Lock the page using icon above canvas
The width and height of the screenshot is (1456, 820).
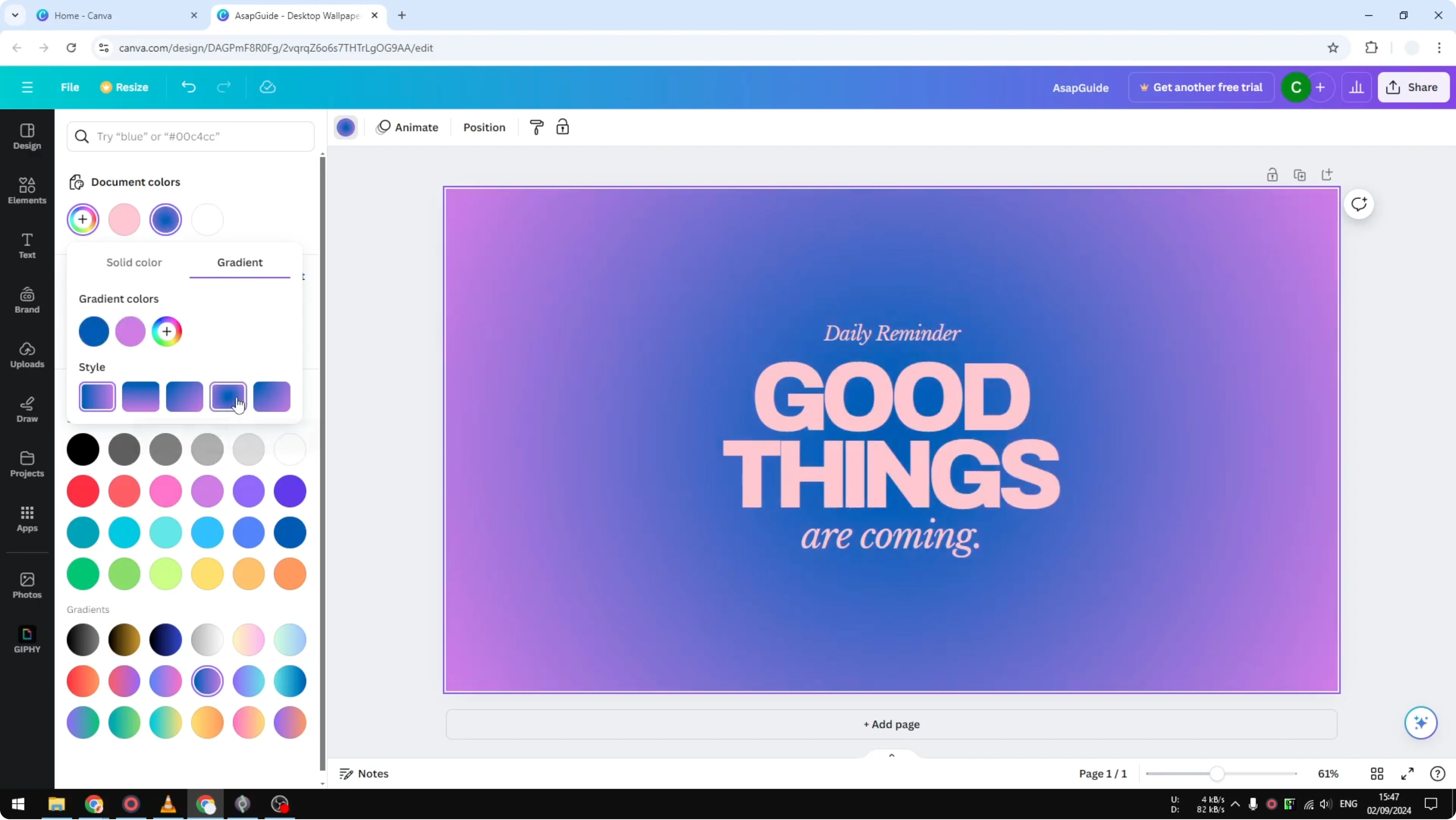point(1272,175)
